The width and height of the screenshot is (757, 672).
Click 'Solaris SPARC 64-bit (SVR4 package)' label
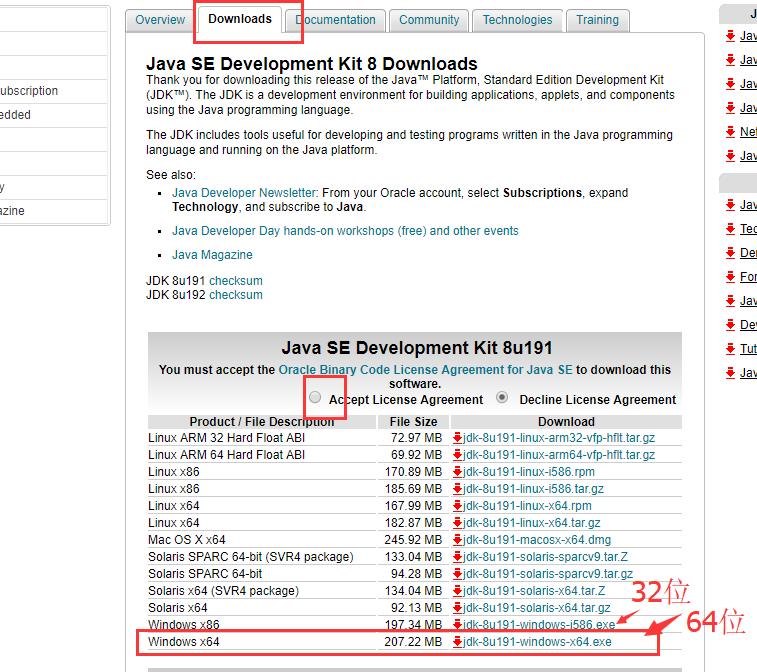coord(251,557)
